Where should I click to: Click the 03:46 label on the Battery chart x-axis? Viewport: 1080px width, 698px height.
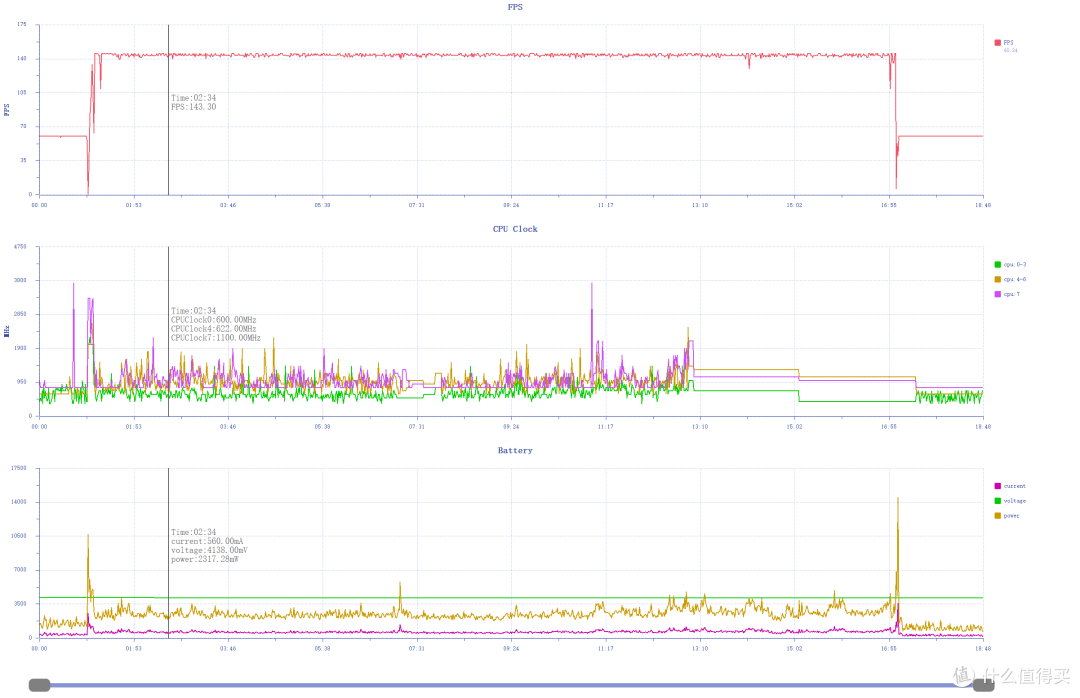pyautogui.click(x=228, y=648)
